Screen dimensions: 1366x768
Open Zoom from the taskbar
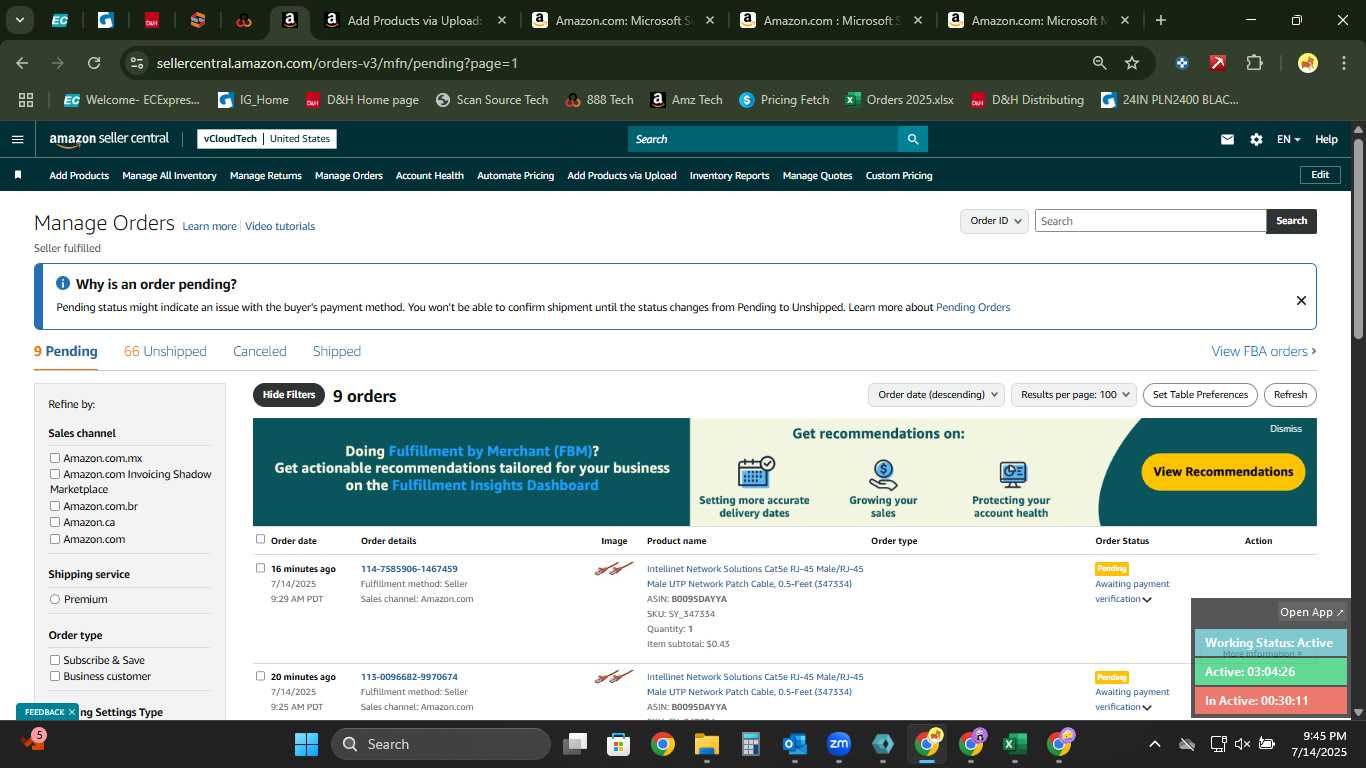click(839, 744)
